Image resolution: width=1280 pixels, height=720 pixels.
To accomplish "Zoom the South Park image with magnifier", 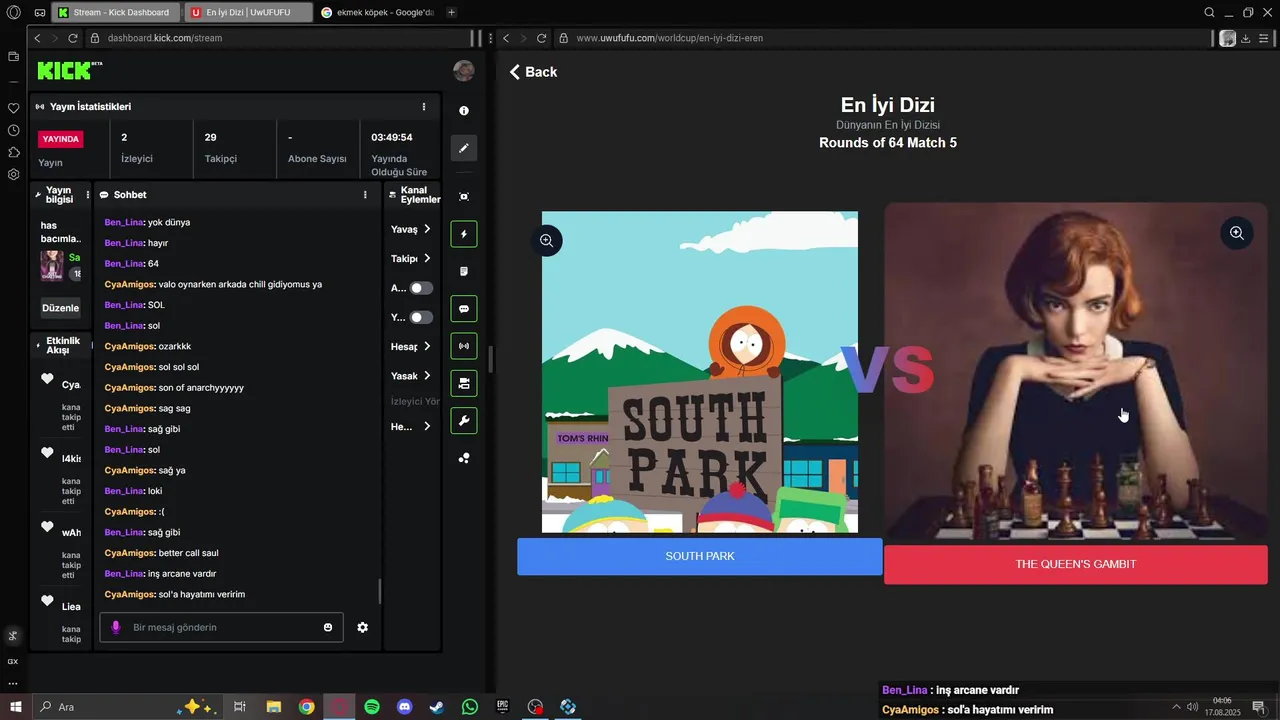I will coord(547,240).
